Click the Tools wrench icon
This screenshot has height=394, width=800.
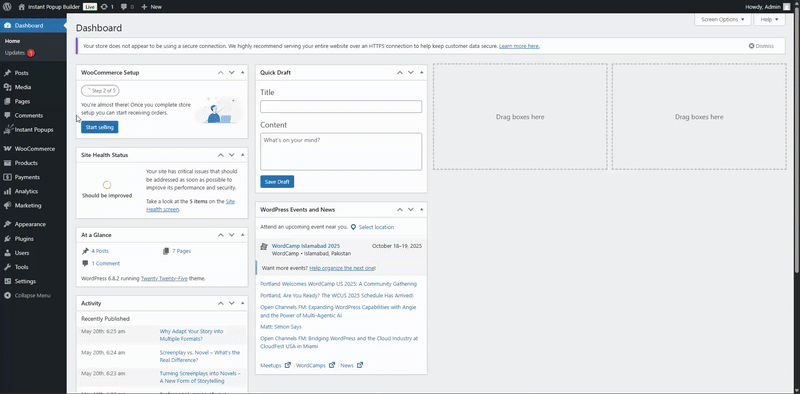[x=7, y=267]
